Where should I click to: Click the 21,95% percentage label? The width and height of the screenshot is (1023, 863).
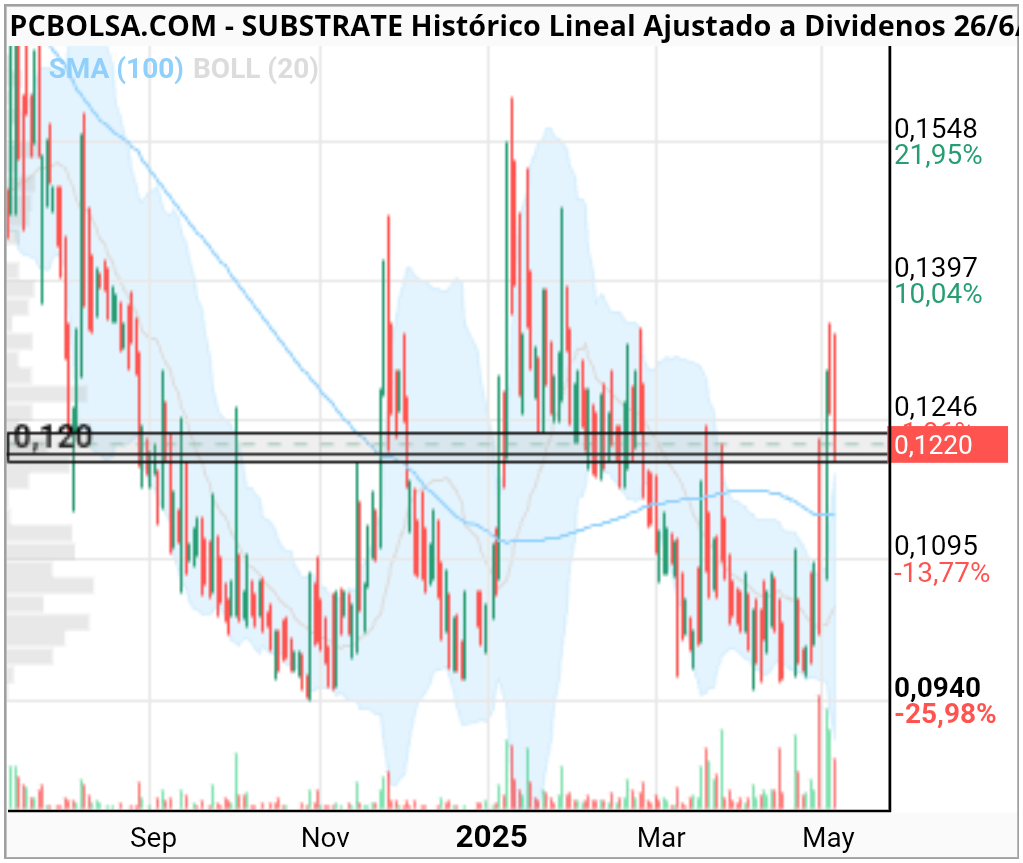[938, 155]
